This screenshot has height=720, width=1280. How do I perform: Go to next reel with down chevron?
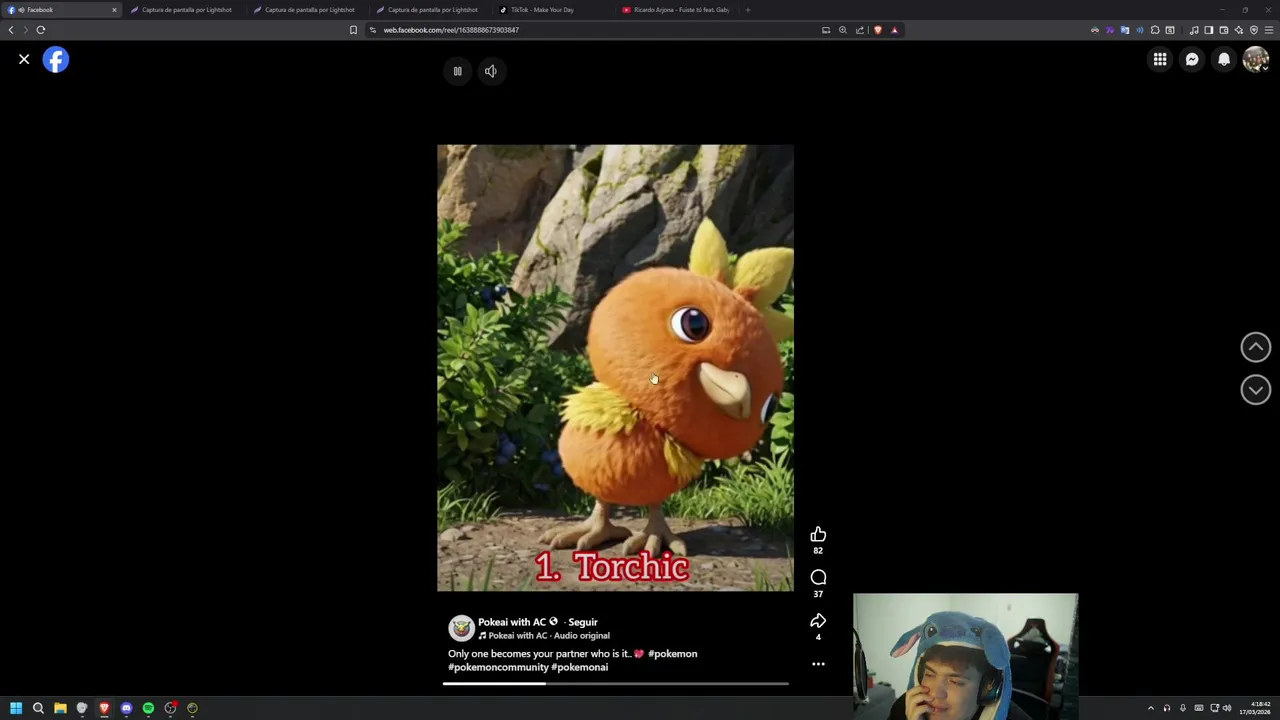pos(1256,390)
